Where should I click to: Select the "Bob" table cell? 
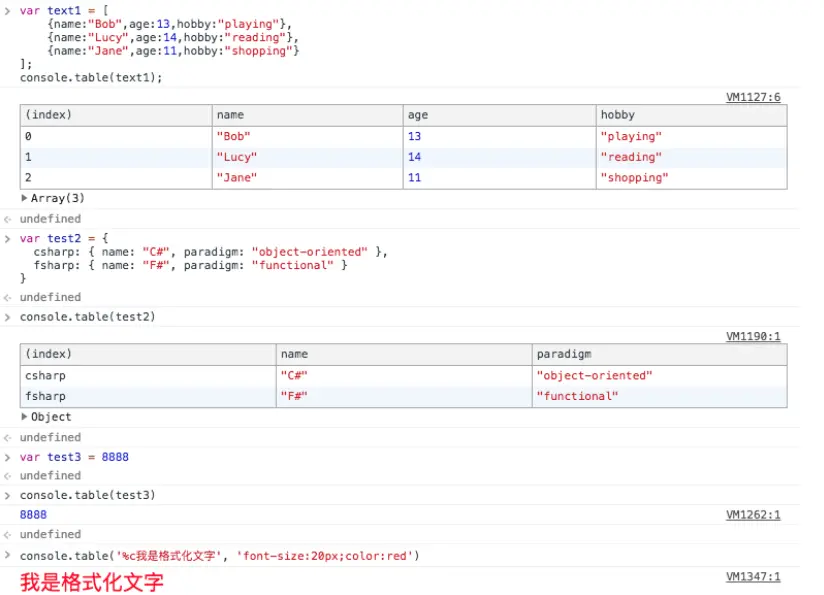(x=307, y=137)
